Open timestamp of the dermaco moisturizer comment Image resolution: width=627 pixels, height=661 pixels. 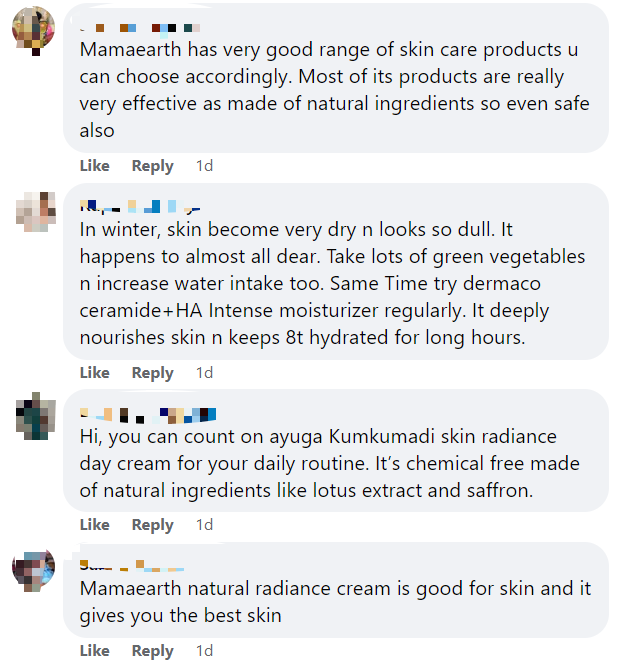(x=205, y=373)
